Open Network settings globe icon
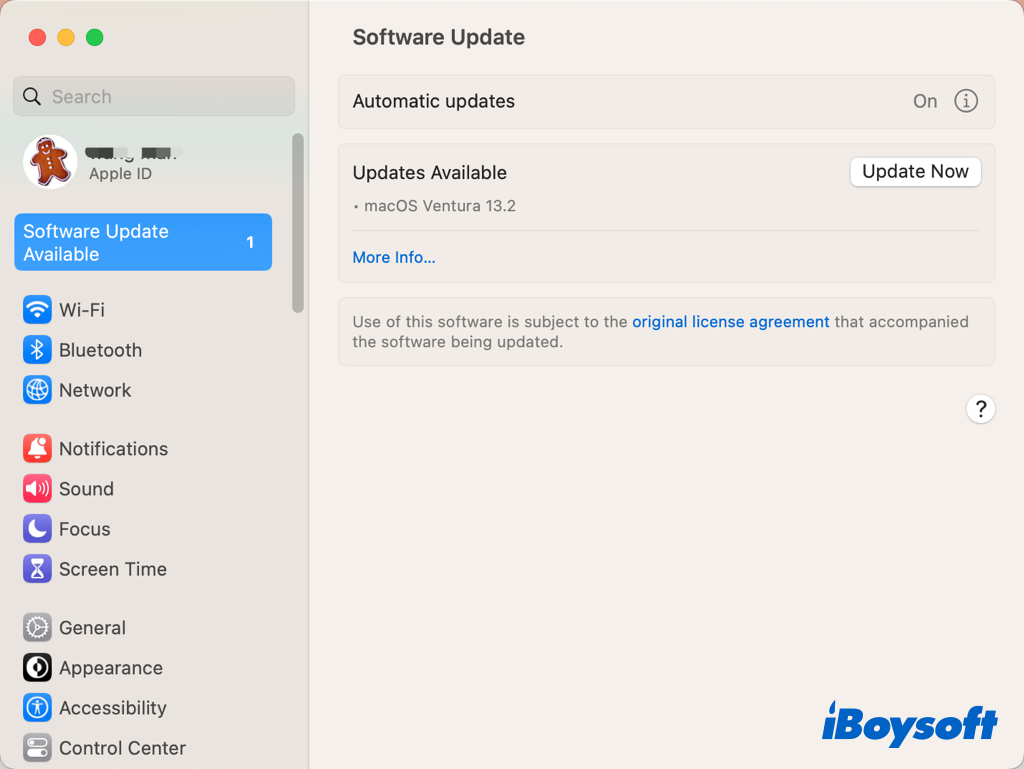This screenshot has height=769, width=1024. pos(37,390)
